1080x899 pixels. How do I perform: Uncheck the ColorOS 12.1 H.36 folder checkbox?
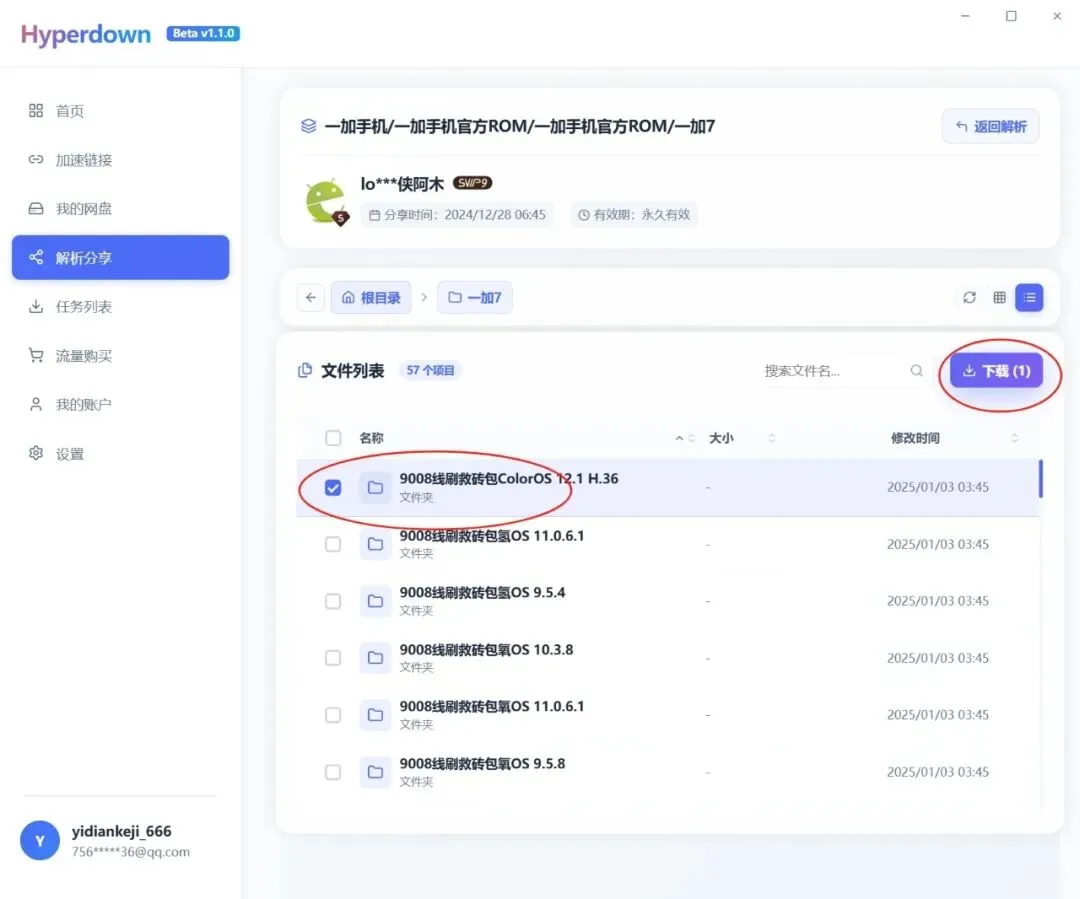333,488
